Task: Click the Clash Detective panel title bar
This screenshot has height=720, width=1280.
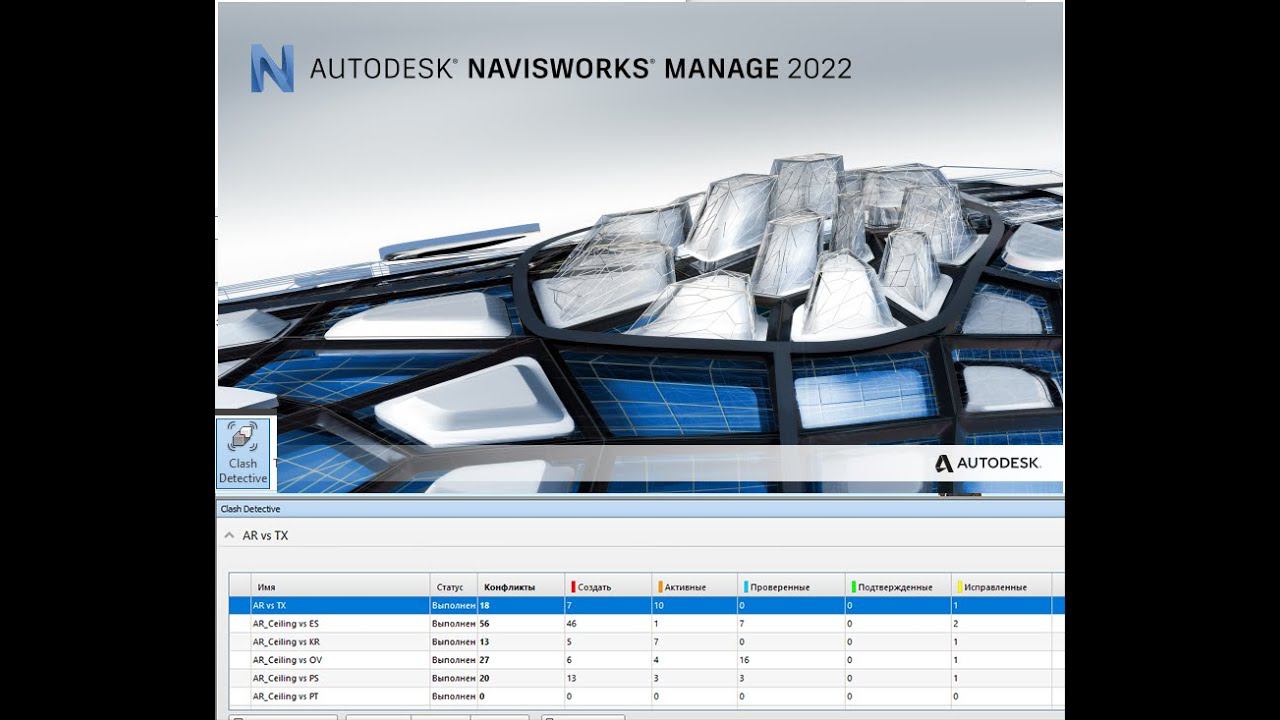Action: coord(640,509)
